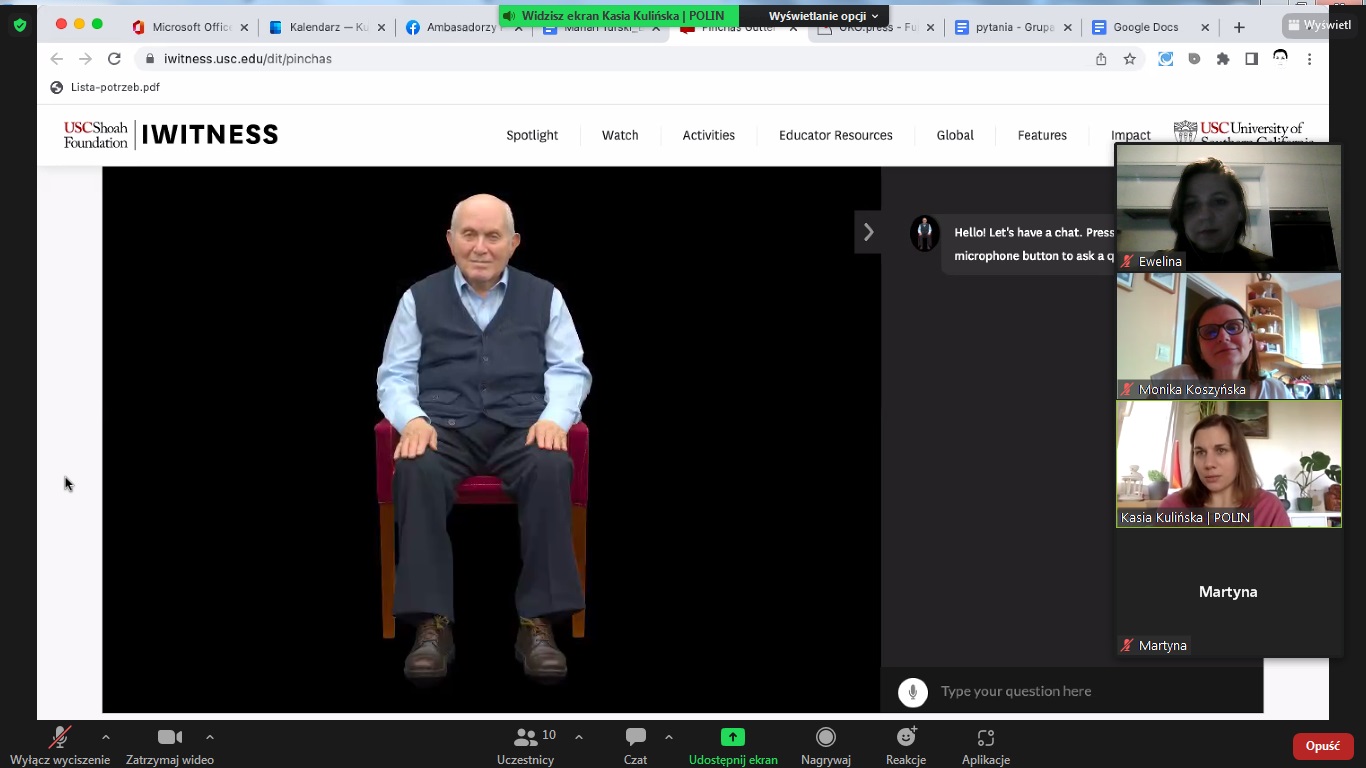Screen dimensions: 1366x768
Task: Start recording with Nagrywaj
Action: pos(825,746)
